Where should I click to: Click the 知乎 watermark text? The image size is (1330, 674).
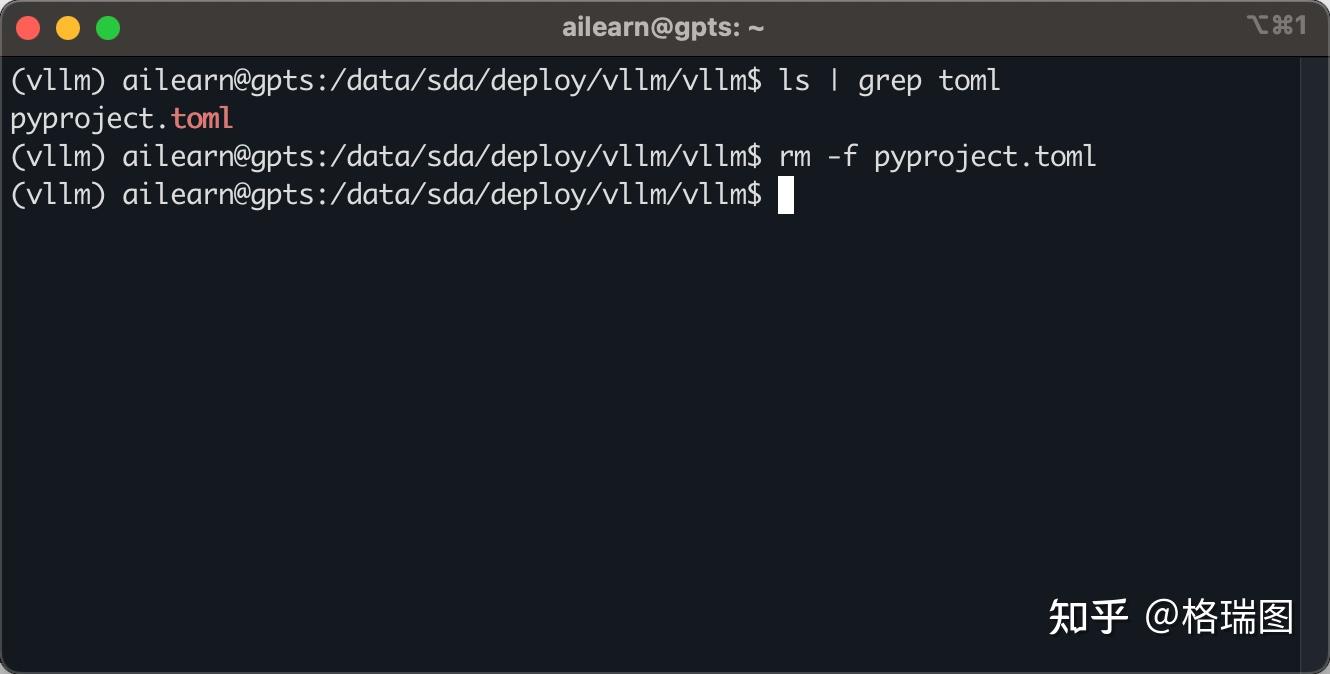(x=1088, y=617)
